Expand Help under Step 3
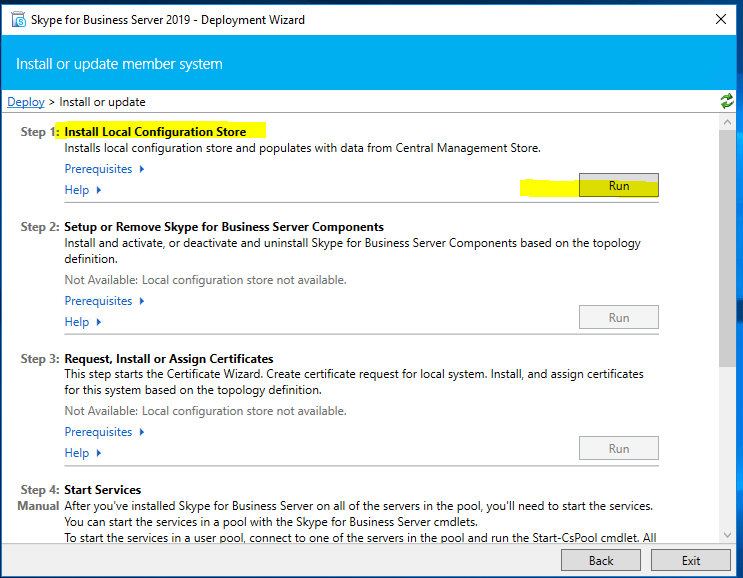This screenshot has height=578, width=743. pyautogui.click(x=83, y=452)
